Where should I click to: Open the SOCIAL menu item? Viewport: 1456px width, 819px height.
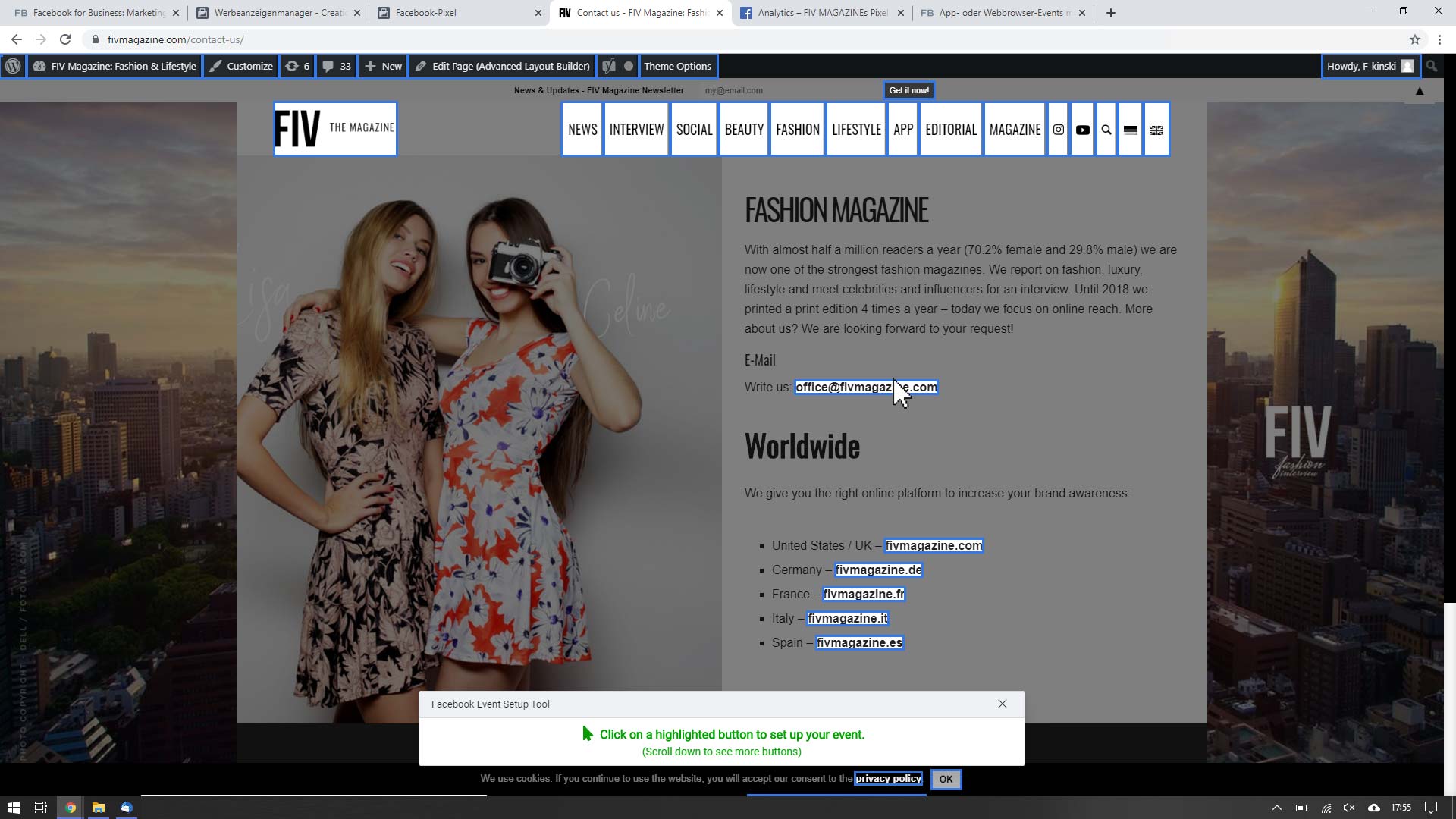tap(694, 130)
